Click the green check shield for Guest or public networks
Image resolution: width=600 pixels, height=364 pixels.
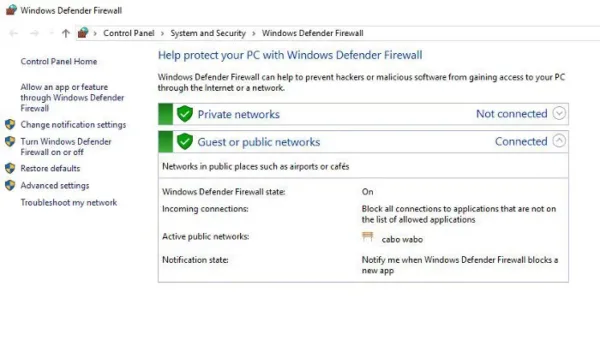(185, 142)
